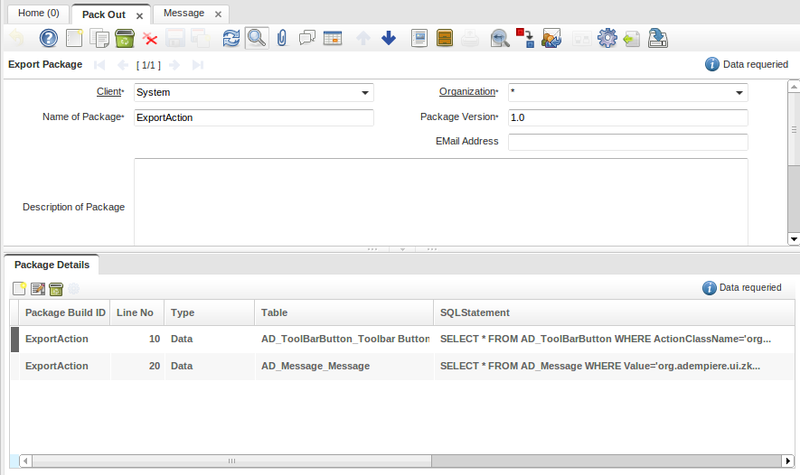Expand the Client dropdown
The height and width of the screenshot is (475, 800).
pos(365,93)
